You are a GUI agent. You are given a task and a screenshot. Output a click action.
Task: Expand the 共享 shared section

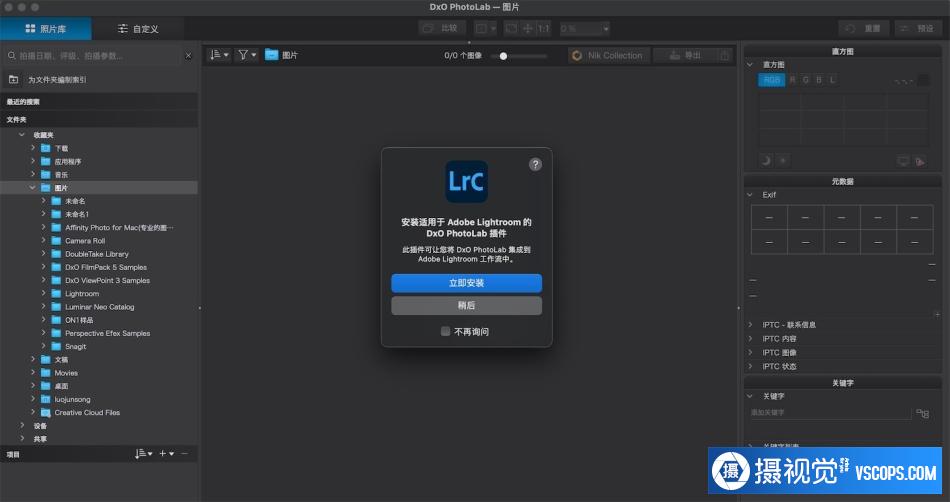pyautogui.click(x=22, y=439)
